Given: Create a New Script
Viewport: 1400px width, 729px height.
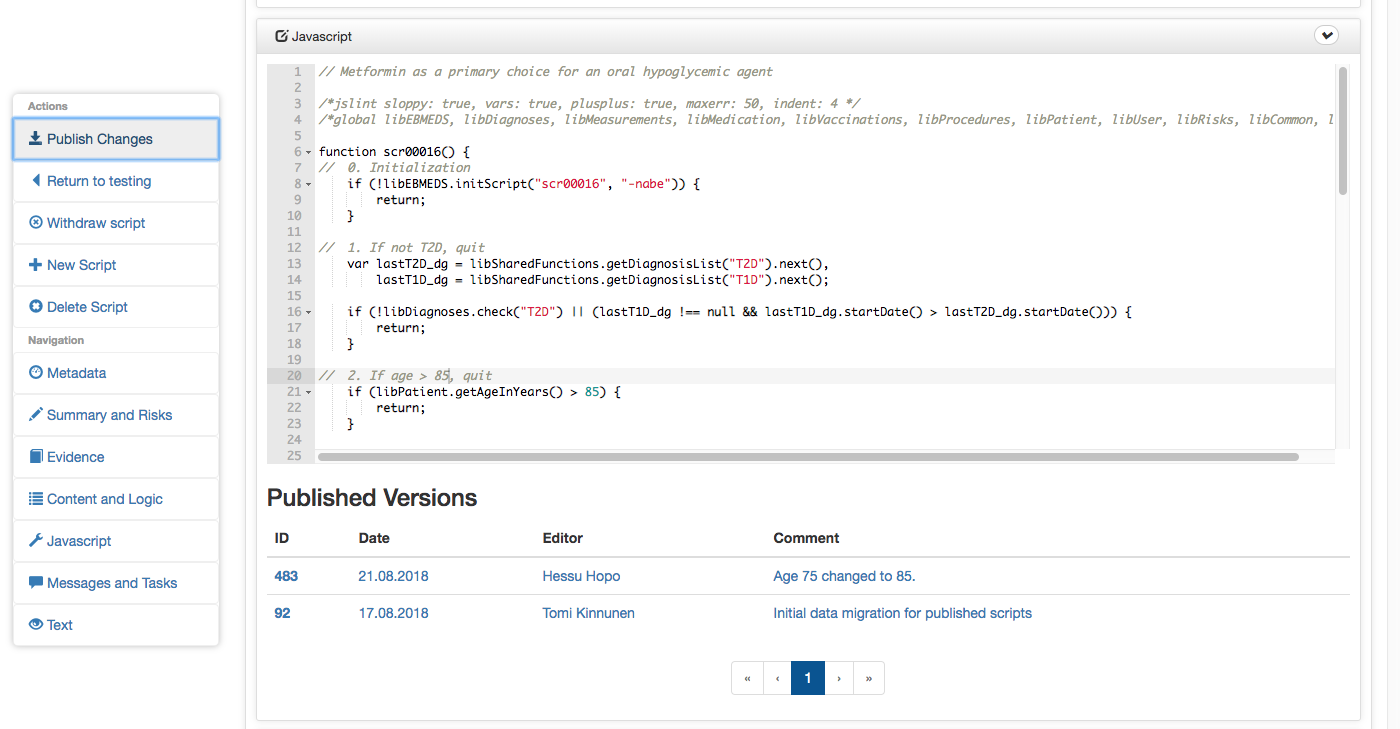Looking at the screenshot, I should coord(116,265).
